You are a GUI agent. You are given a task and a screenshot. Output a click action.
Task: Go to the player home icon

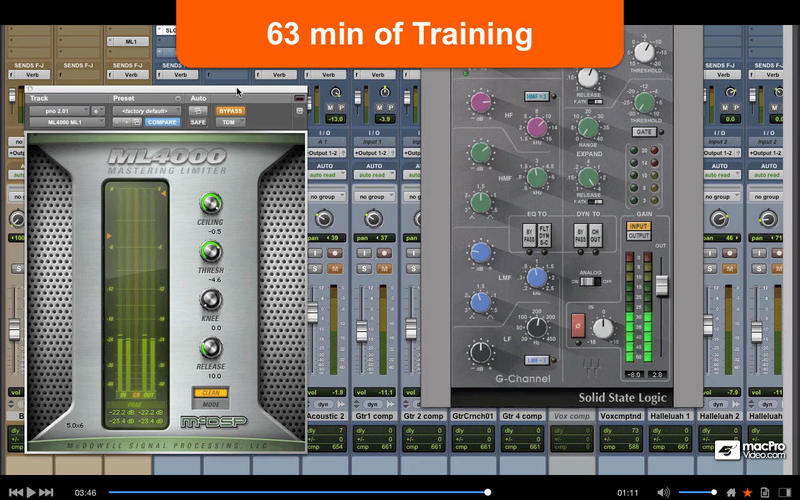(731, 492)
